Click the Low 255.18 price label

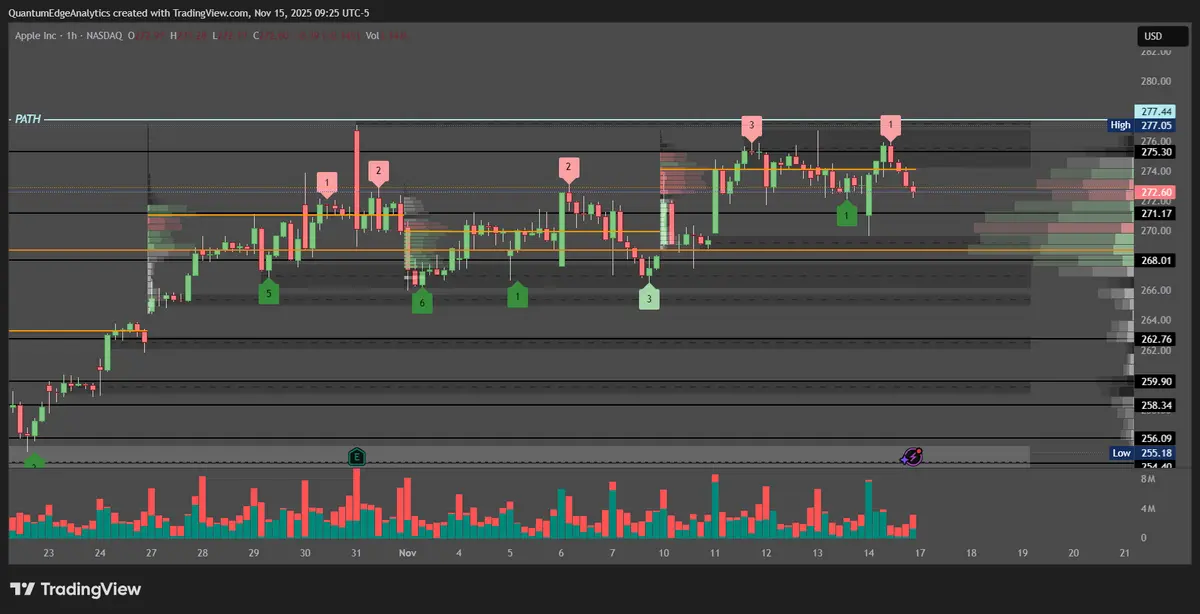(1142, 453)
